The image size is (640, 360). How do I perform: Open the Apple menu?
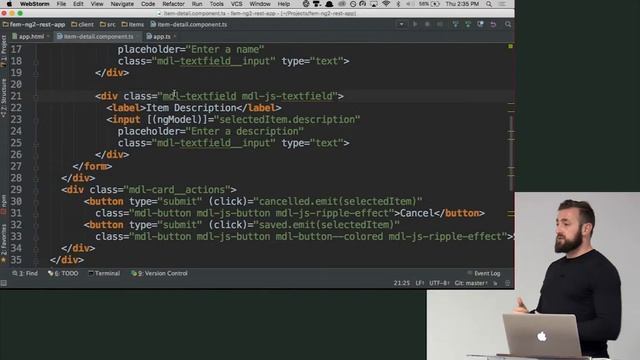click(x=9, y=4)
